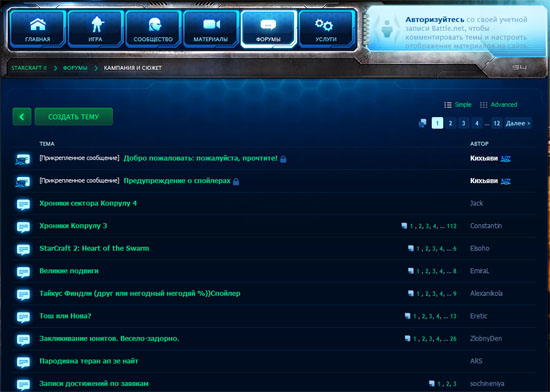
Task: Click the chat icon of Пародийна теран topic
Action: pyautogui.click(x=24, y=362)
